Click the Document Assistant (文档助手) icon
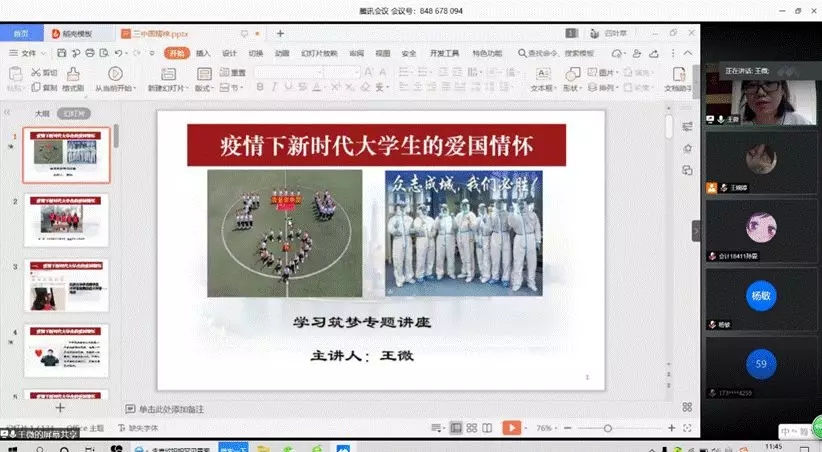The width and height of the screenshot is (822, 452). coord(679,73)
